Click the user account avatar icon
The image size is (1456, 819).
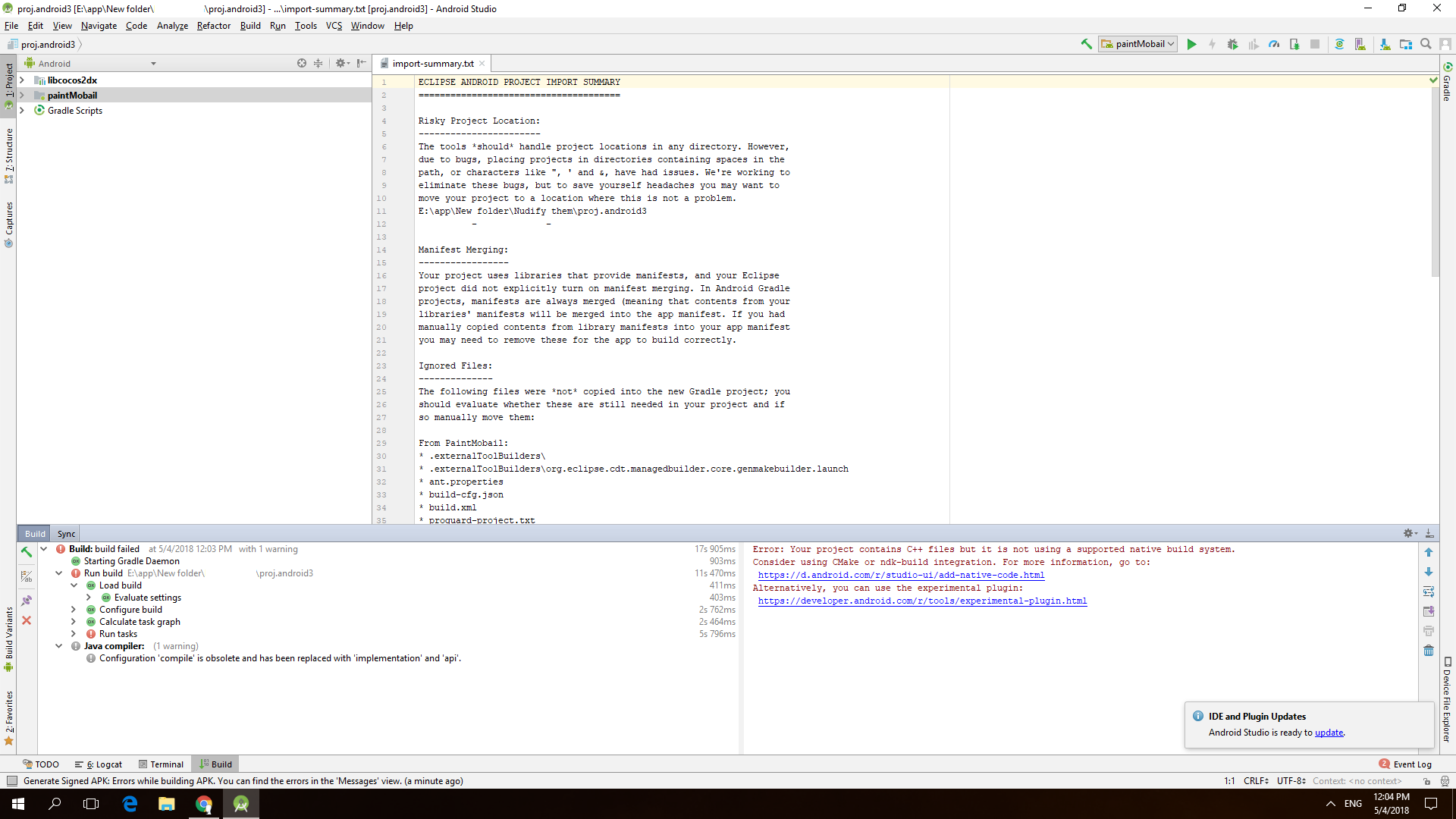[1445, 44]
